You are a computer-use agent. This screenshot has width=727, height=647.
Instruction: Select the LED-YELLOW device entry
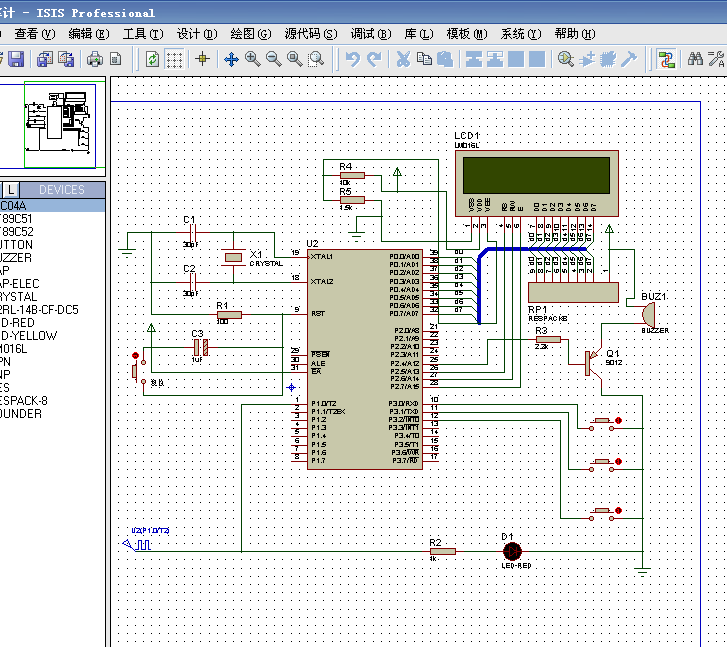[x=52, y=335]
